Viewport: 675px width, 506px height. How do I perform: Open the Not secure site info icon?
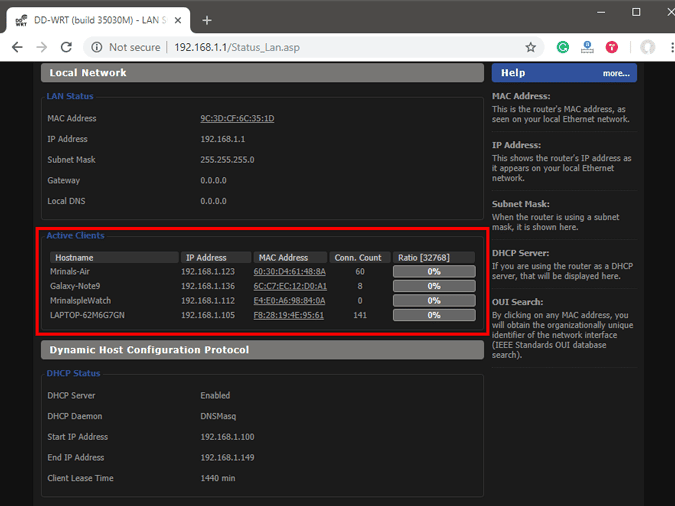[x=97, y=47]
